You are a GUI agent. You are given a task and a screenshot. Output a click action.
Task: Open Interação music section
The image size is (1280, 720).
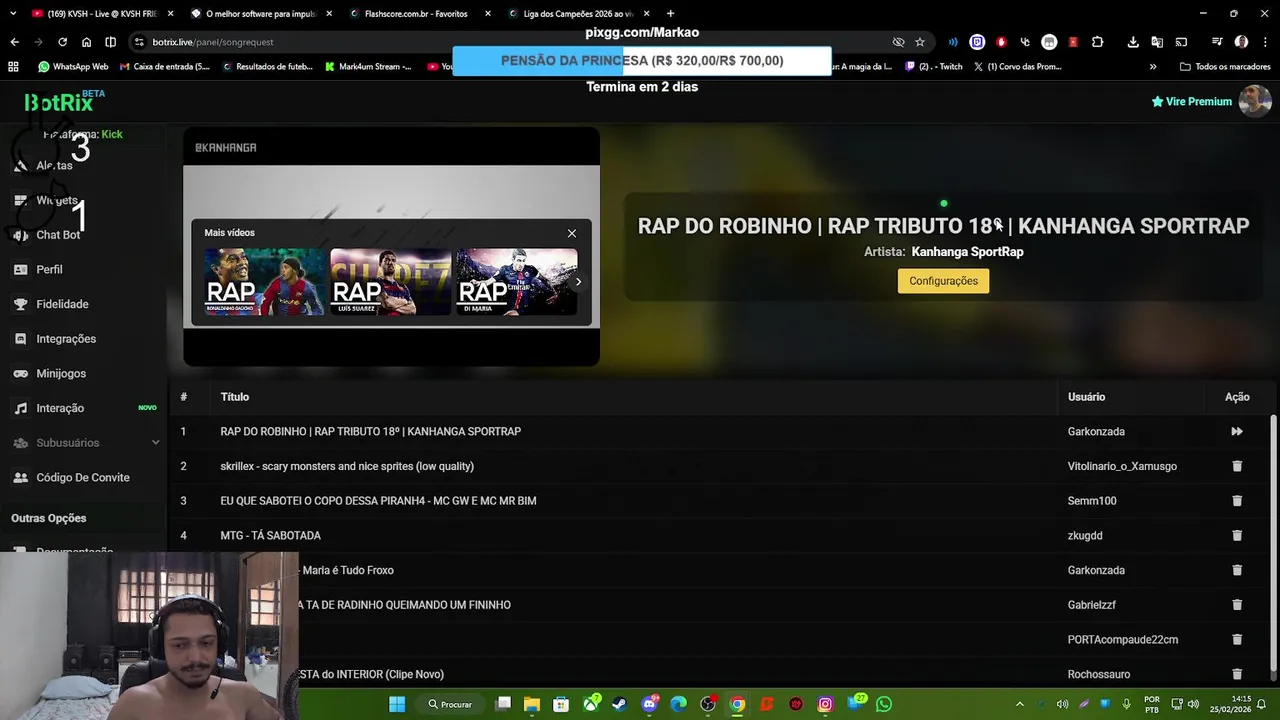pos(60,408)
